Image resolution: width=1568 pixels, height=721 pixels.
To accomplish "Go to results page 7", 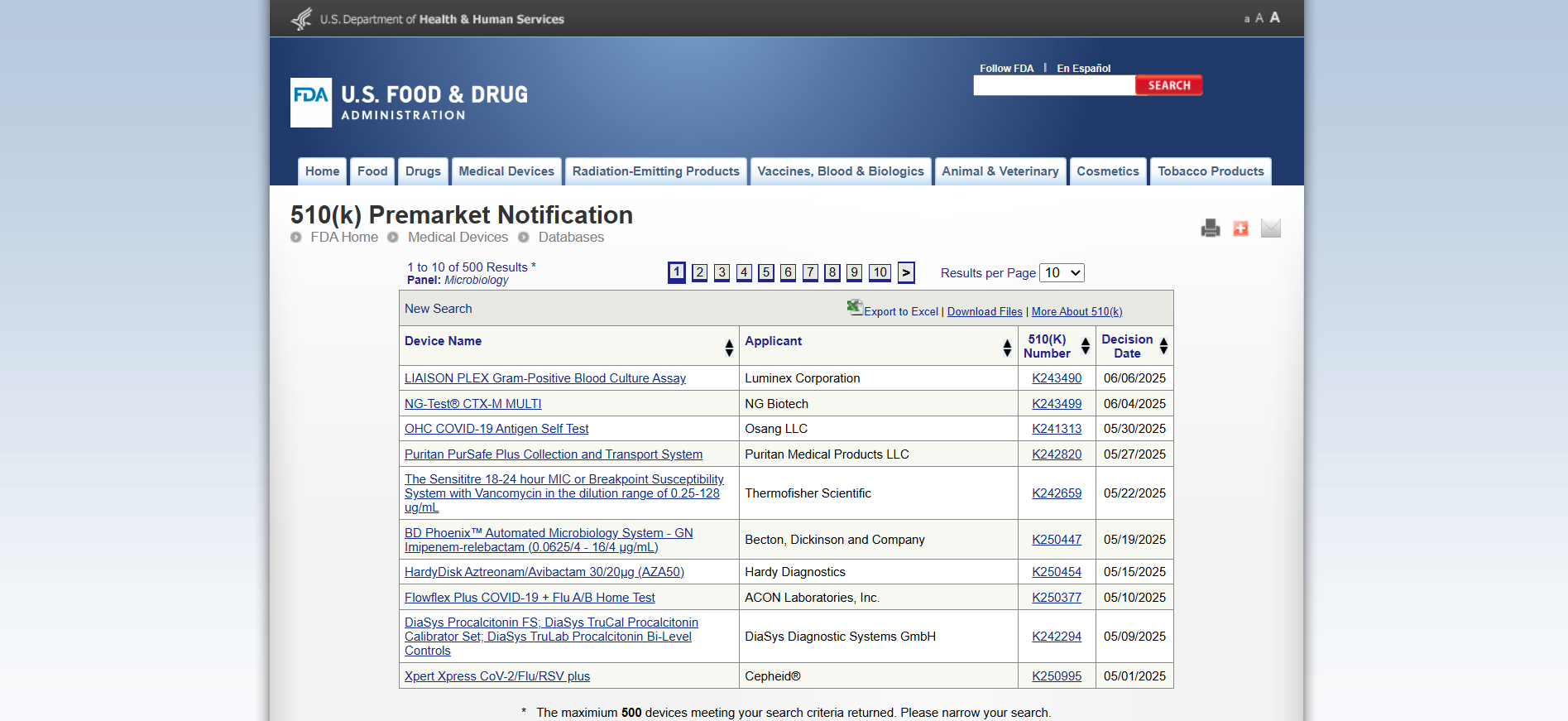I will point(811,272).
